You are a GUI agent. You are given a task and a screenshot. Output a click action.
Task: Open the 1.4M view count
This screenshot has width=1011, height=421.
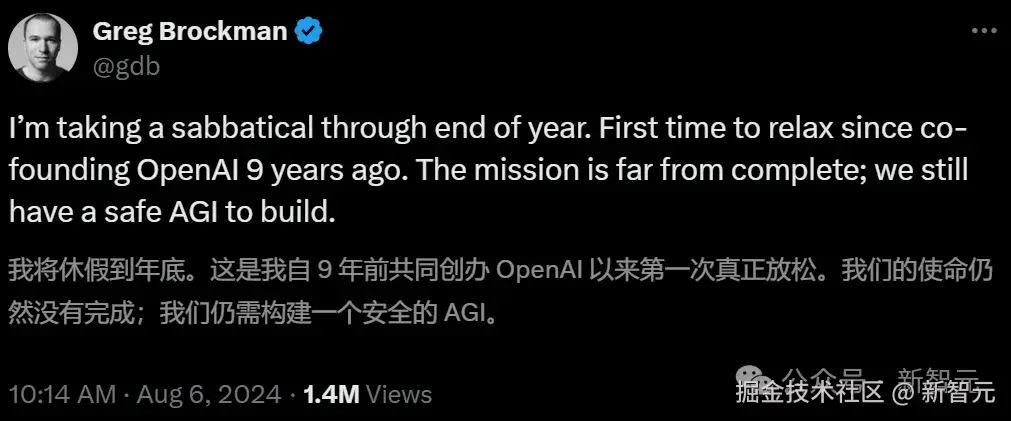pyautogui.click(x=330, y=394)
